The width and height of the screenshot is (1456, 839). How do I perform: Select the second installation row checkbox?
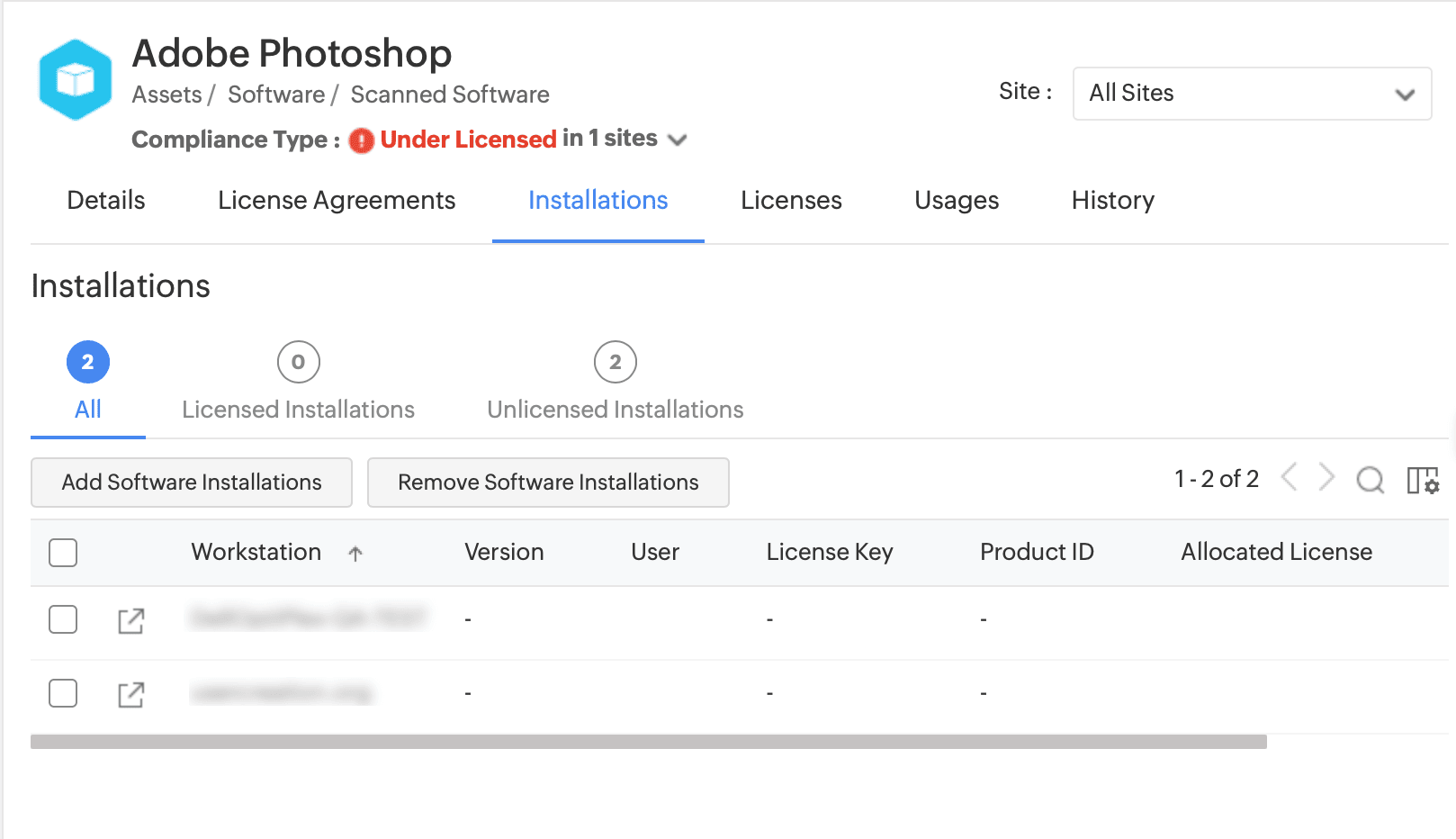[x=63, y=693]
